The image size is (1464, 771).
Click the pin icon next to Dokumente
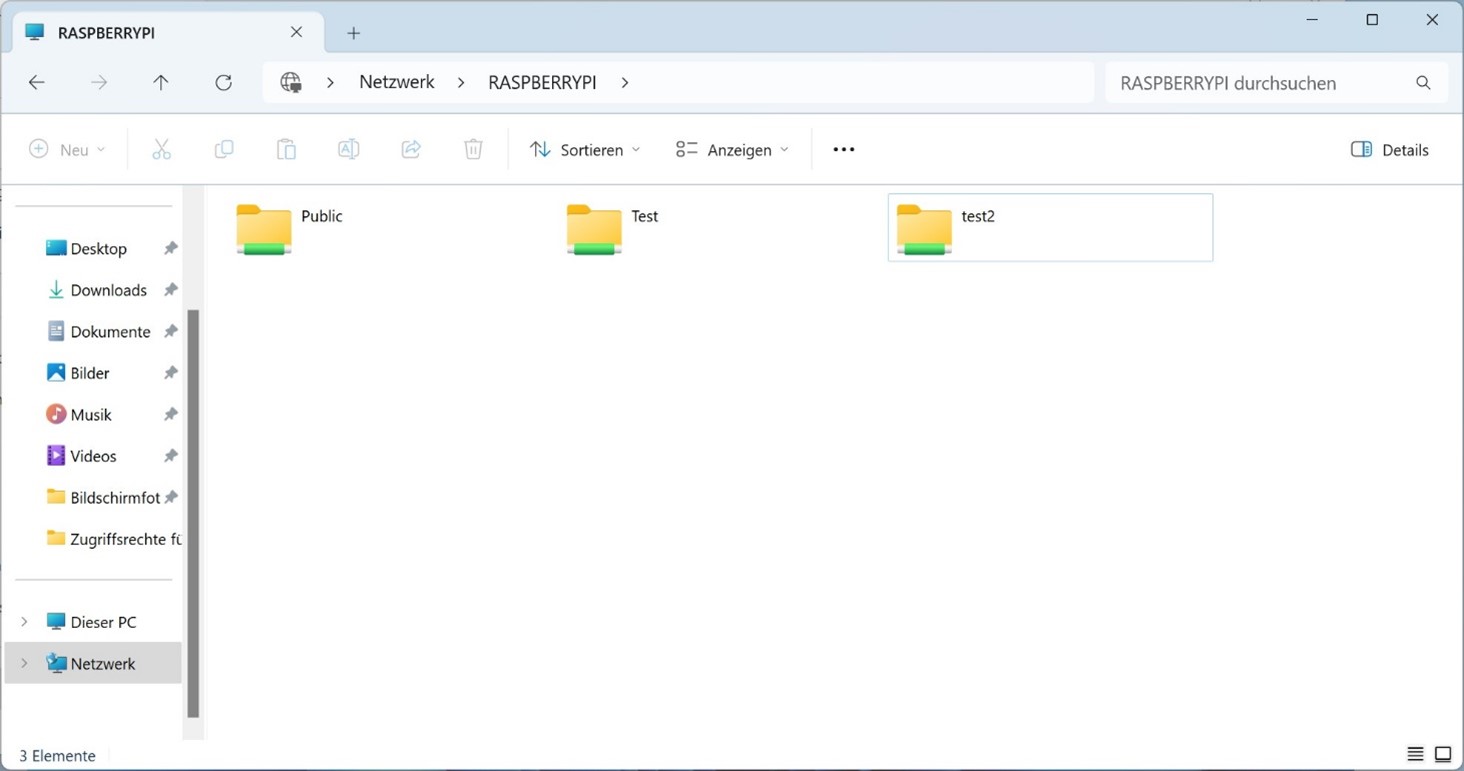(171, 331)
